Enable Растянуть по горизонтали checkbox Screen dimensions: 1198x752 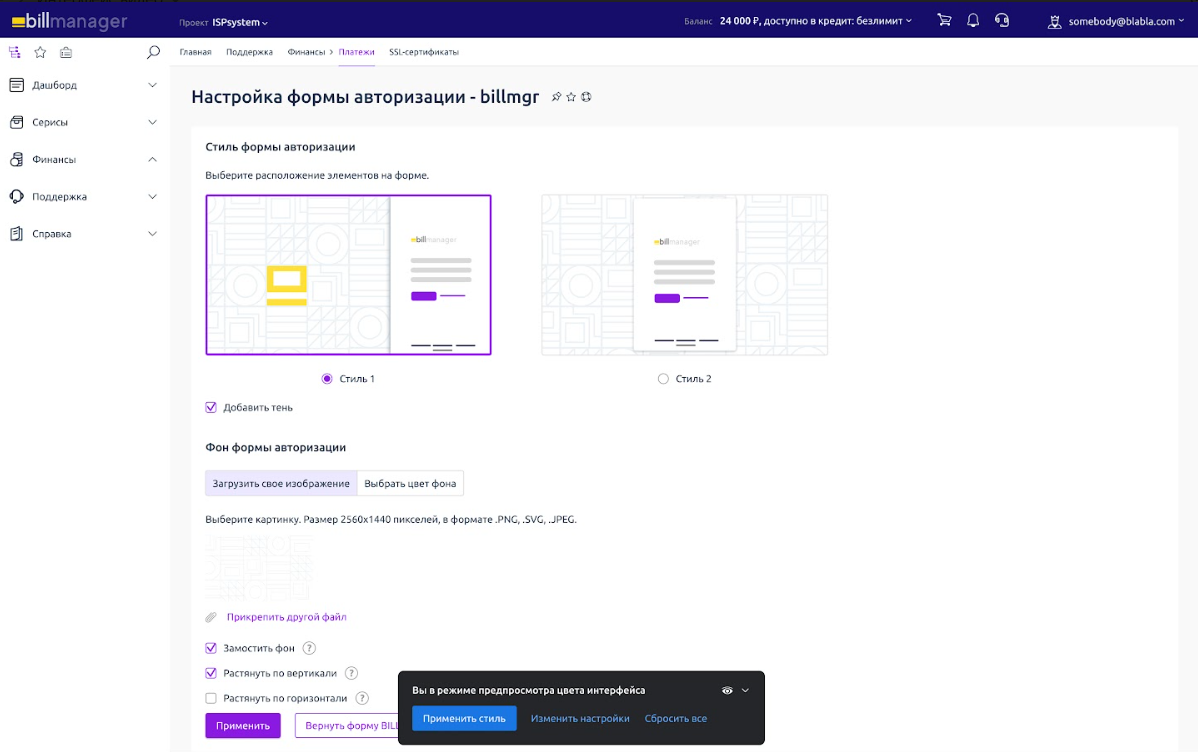tap(211, 698)
